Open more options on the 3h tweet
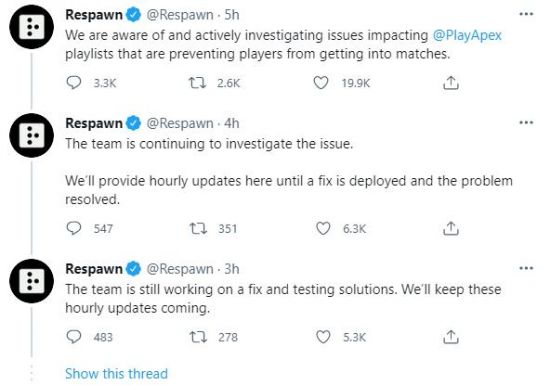550x385 pixels. pyautogui.click(x=526, y=268)
